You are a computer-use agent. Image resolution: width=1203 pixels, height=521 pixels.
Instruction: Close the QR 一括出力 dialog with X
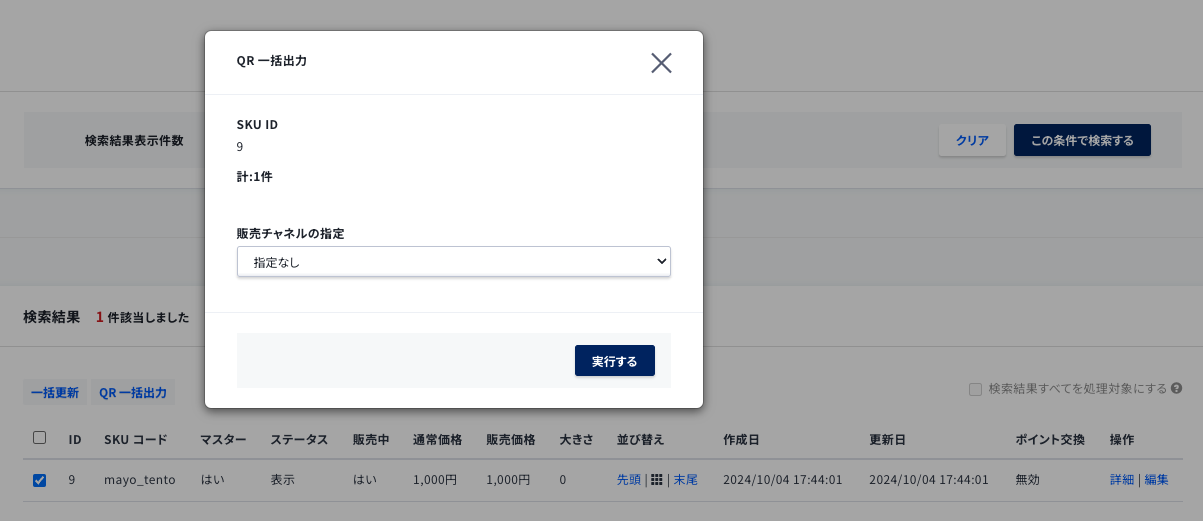click(661, 63)
